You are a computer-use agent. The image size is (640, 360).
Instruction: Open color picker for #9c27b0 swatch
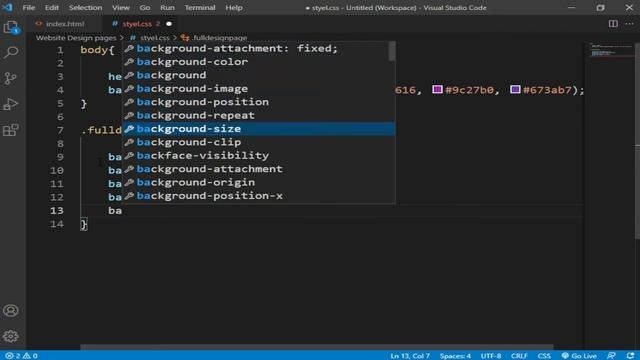click(x=437, y=89)
